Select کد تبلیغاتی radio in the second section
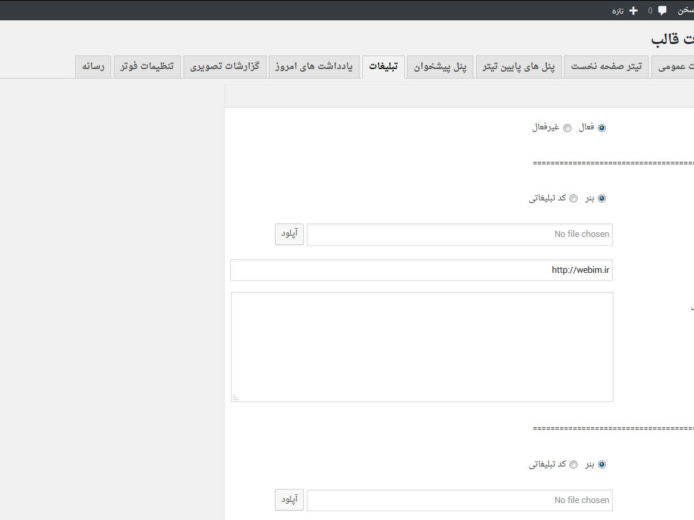 point(573,465)
